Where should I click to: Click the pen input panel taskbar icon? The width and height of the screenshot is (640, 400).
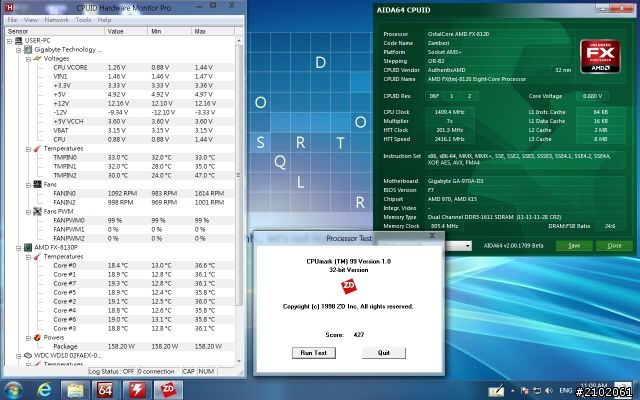coord(496,391)
